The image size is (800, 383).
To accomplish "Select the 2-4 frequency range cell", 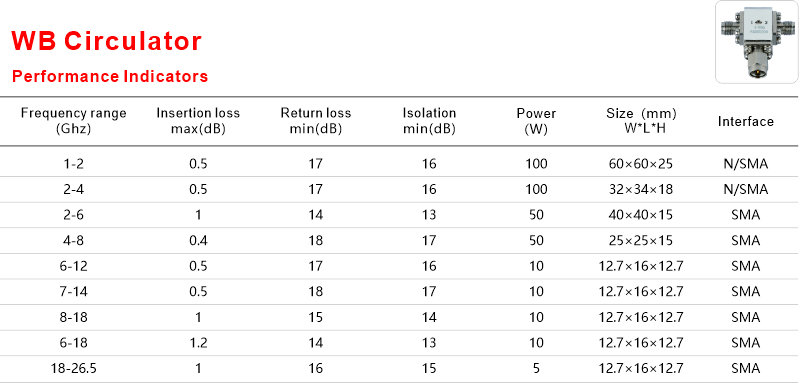I will point(73,189).
